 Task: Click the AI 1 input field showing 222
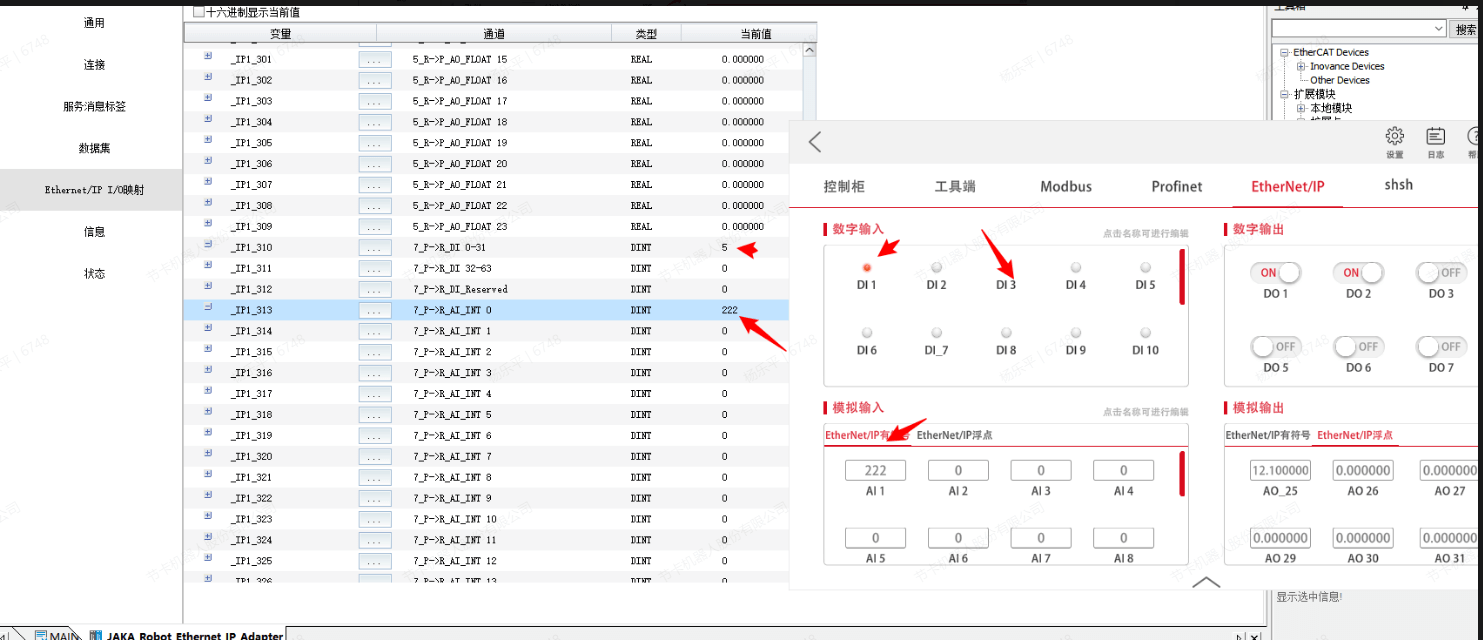coord(875,470)
